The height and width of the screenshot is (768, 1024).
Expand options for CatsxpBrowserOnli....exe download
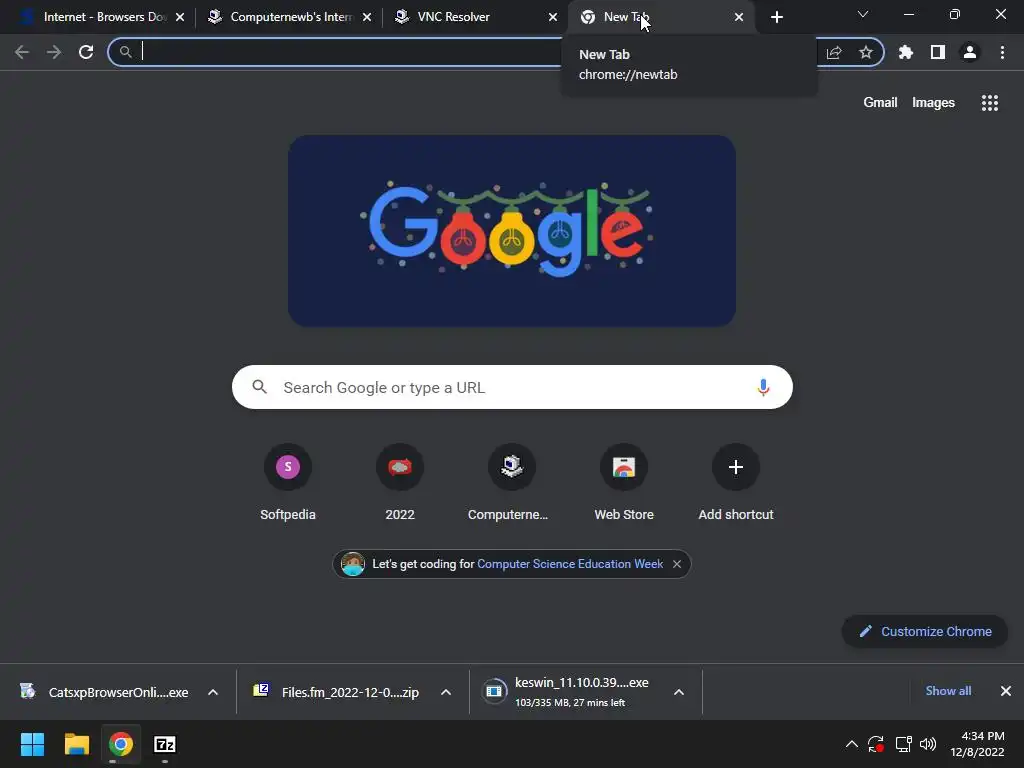pyautogui.click(x=213, y=692)
